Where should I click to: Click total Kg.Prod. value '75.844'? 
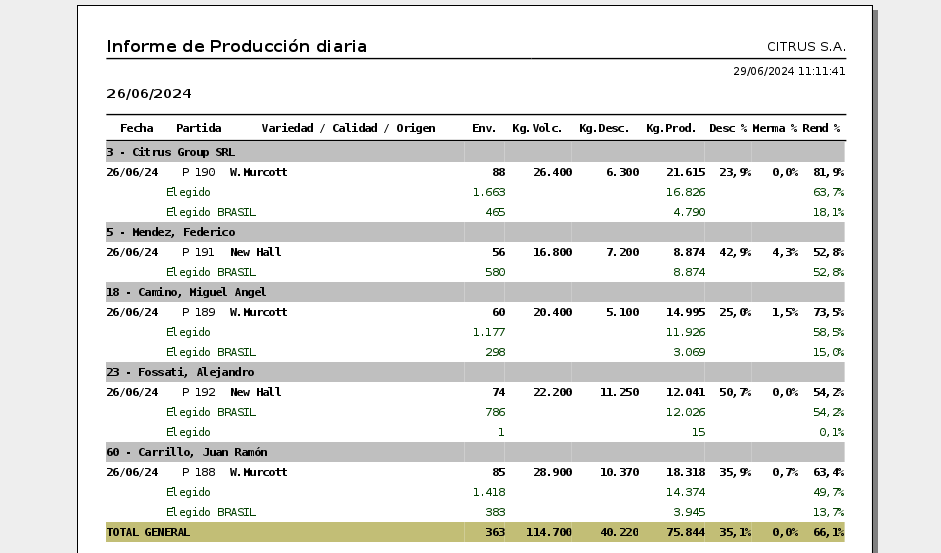(686, 532)
